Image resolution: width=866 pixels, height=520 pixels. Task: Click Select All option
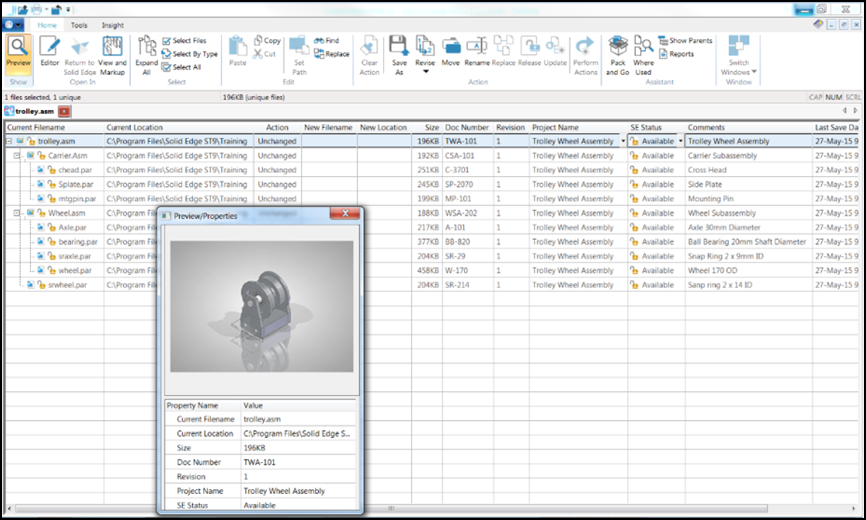(182, 67)
